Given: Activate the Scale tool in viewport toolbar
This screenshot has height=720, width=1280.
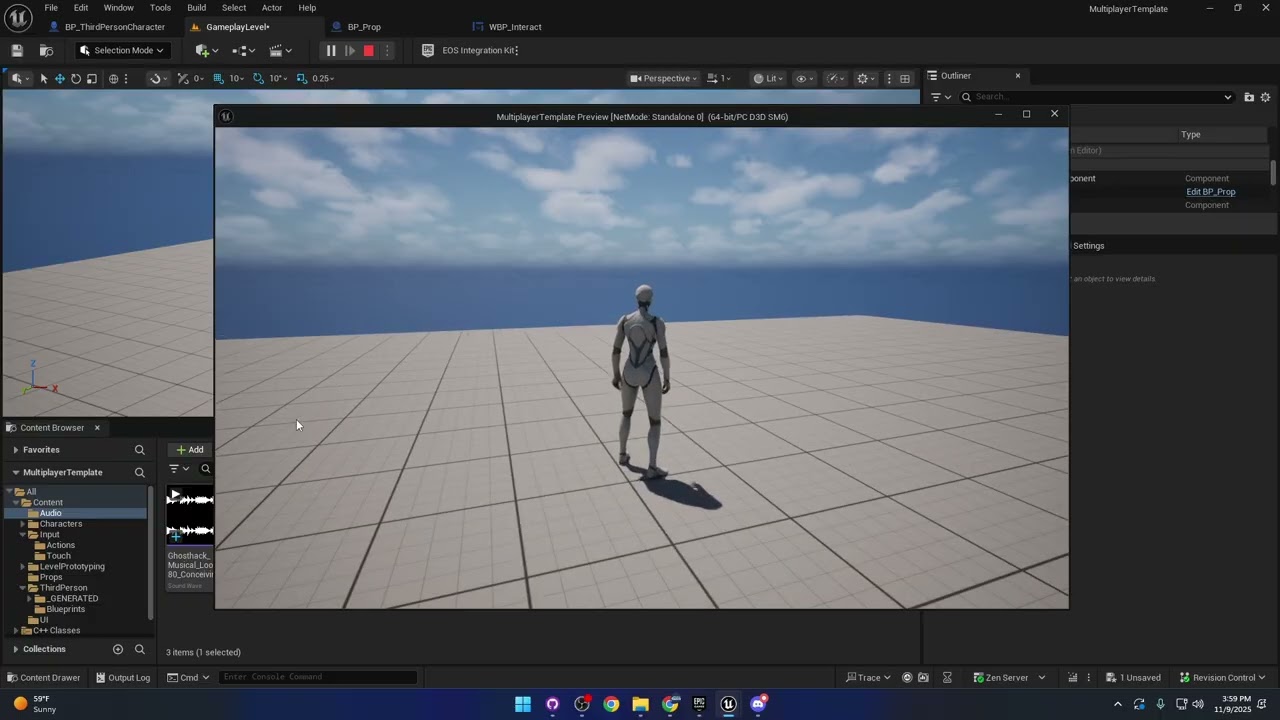Looking at the screenshot, I should coord(92,78).
